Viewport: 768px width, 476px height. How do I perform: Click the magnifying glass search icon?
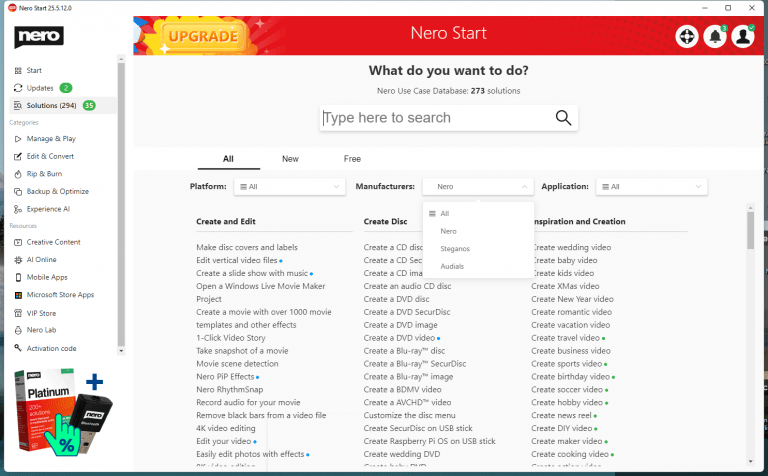pyautogui.click(x=564, y=118)
